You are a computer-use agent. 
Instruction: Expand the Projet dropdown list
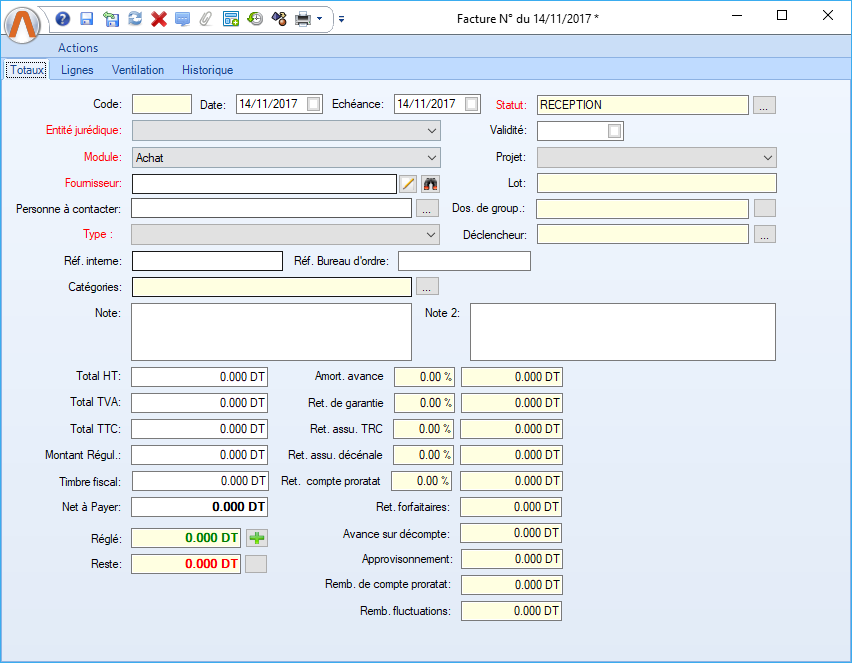pos(767,157)
